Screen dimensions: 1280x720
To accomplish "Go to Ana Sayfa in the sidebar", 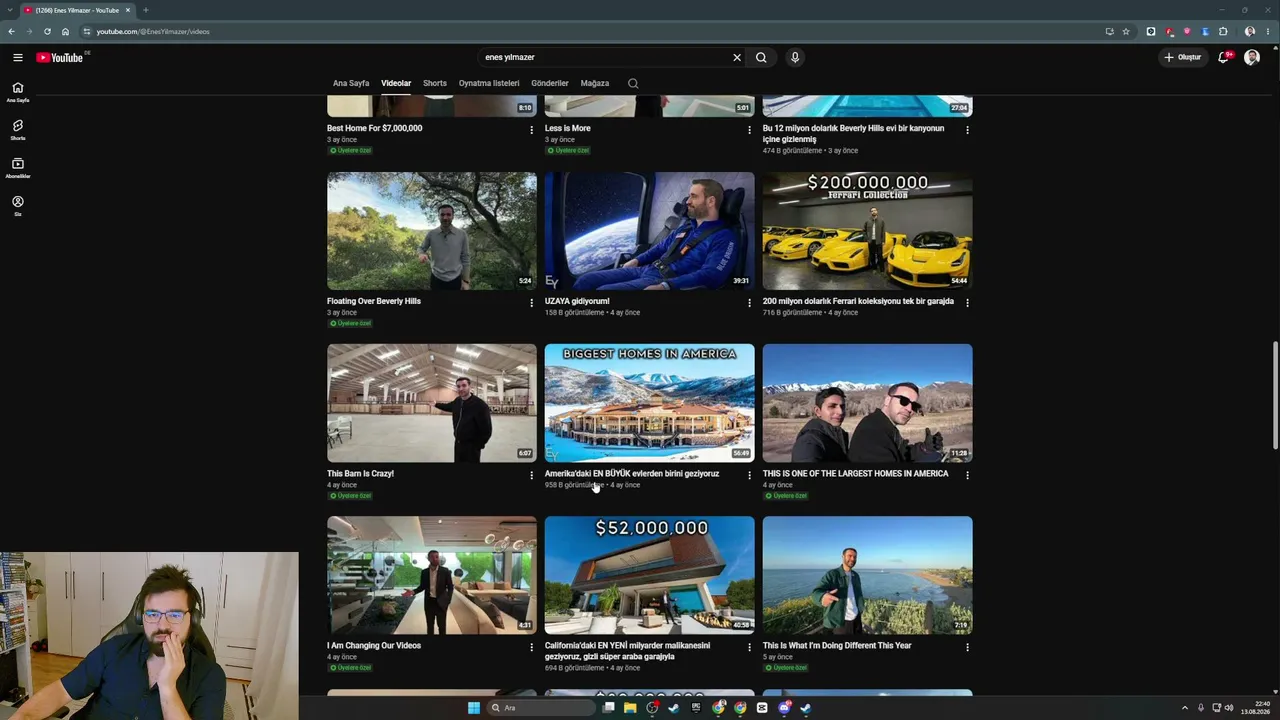I will [x=18, y=92].
